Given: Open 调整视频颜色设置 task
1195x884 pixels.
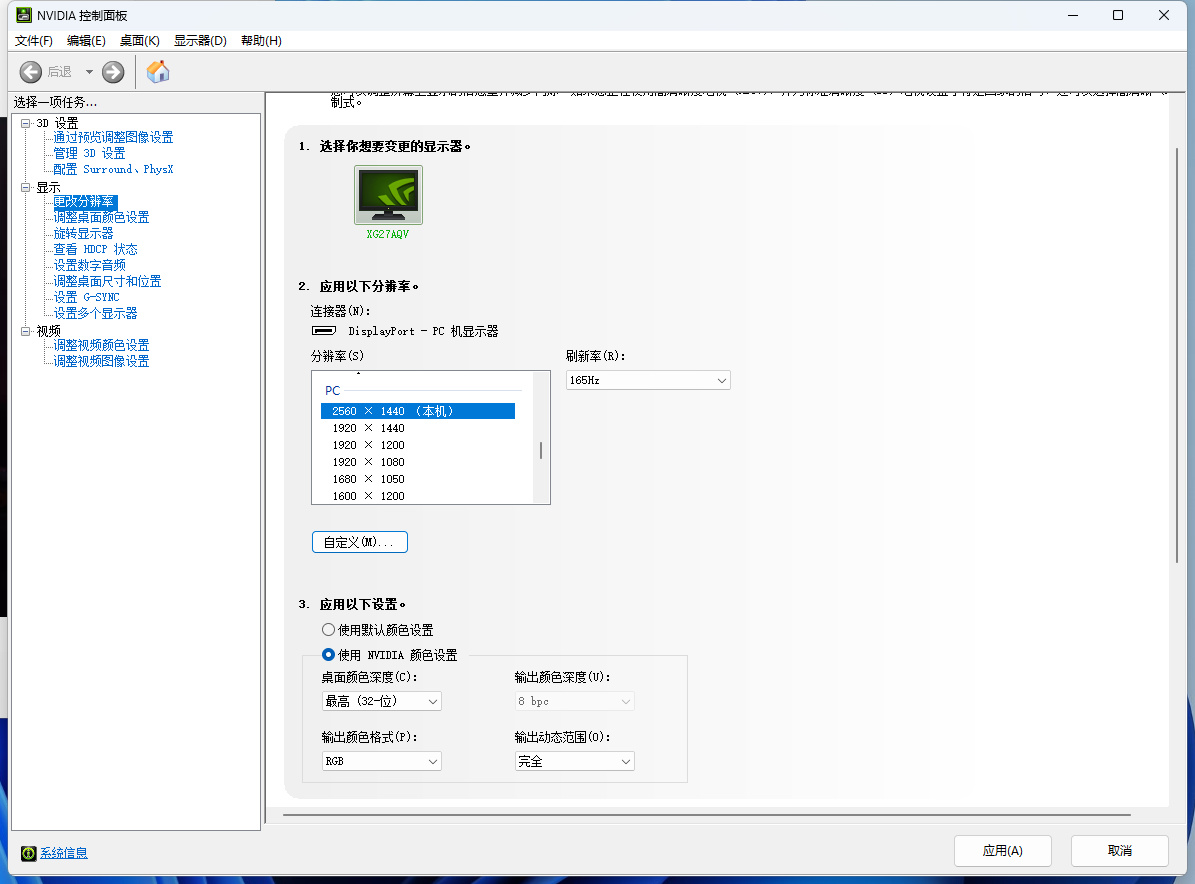Looking at the screenshot, I should pos(101,345).
